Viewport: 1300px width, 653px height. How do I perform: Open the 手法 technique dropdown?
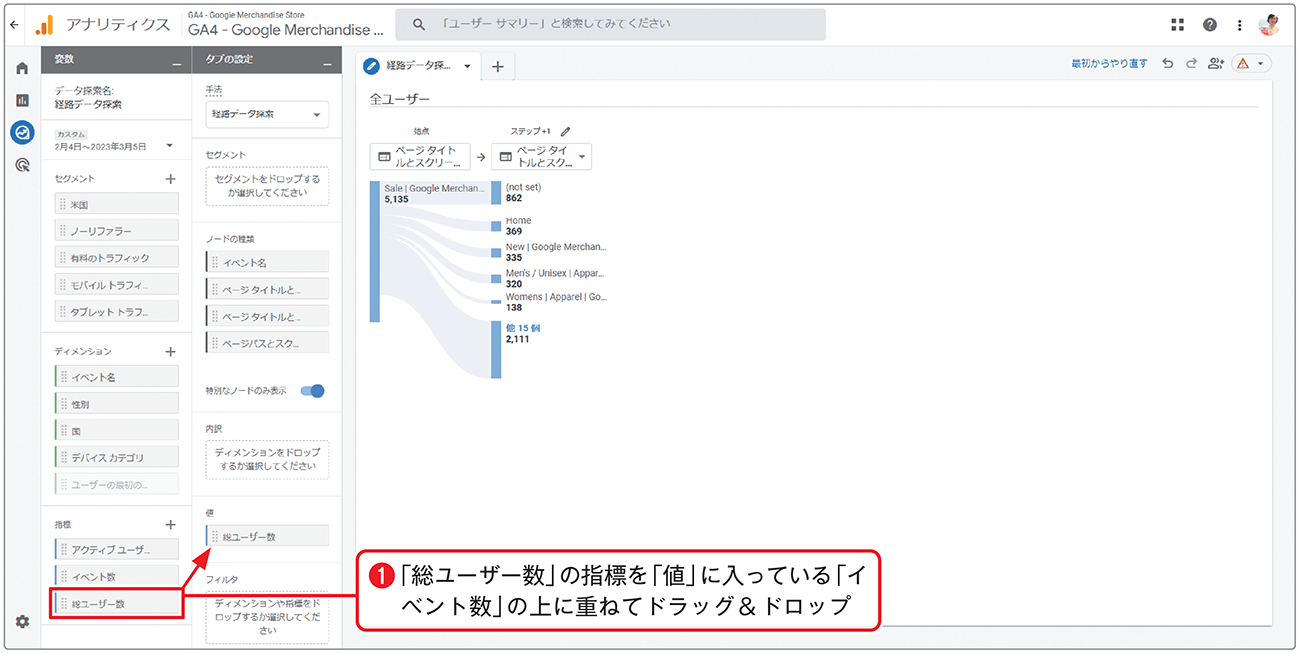[x=267, y=114]
